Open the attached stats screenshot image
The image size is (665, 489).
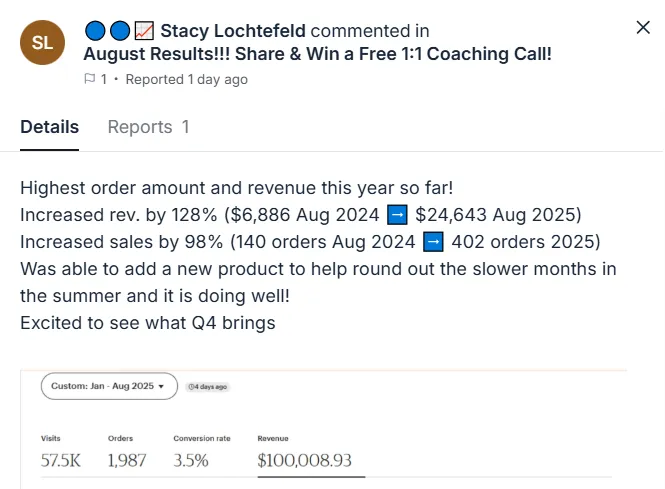tap(324, 429)
